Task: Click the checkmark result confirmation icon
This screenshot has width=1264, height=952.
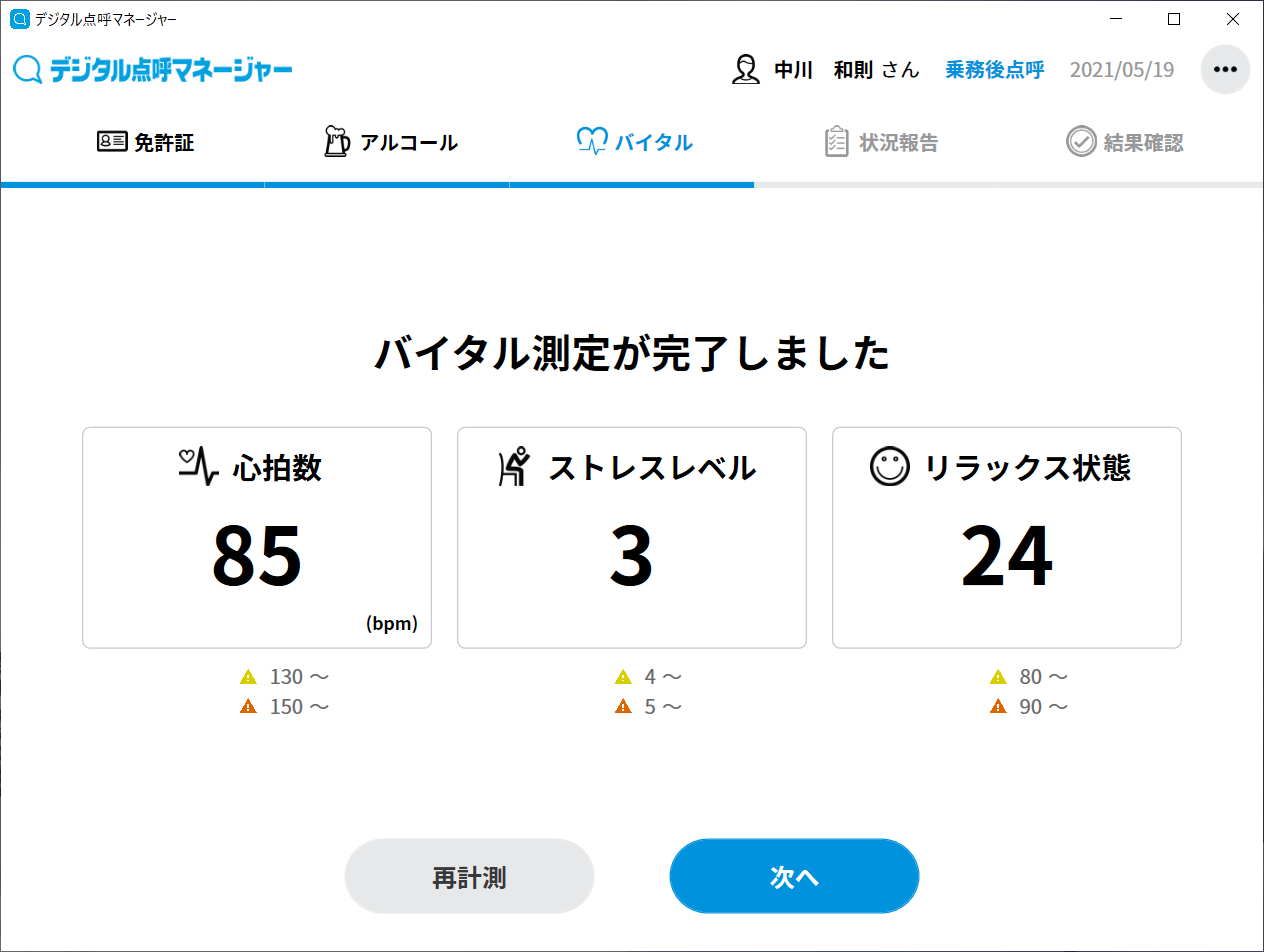Action: [x=1081, y=142]
